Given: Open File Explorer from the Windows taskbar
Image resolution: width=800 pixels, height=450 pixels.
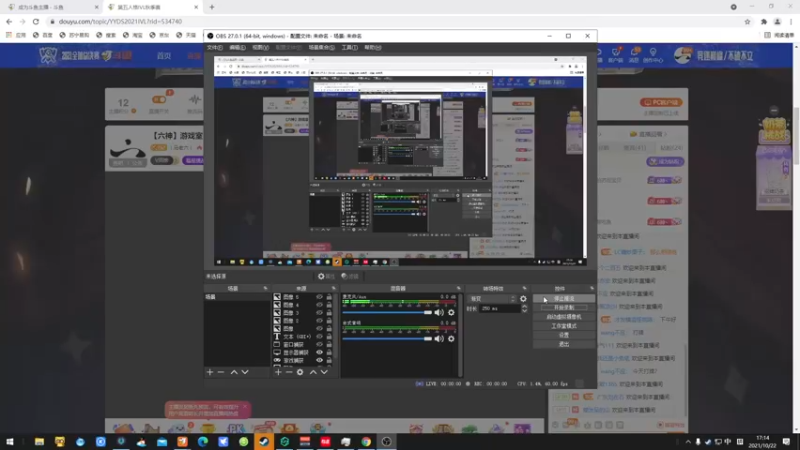Looking at the screenshot, I should (x=39, y=441).
